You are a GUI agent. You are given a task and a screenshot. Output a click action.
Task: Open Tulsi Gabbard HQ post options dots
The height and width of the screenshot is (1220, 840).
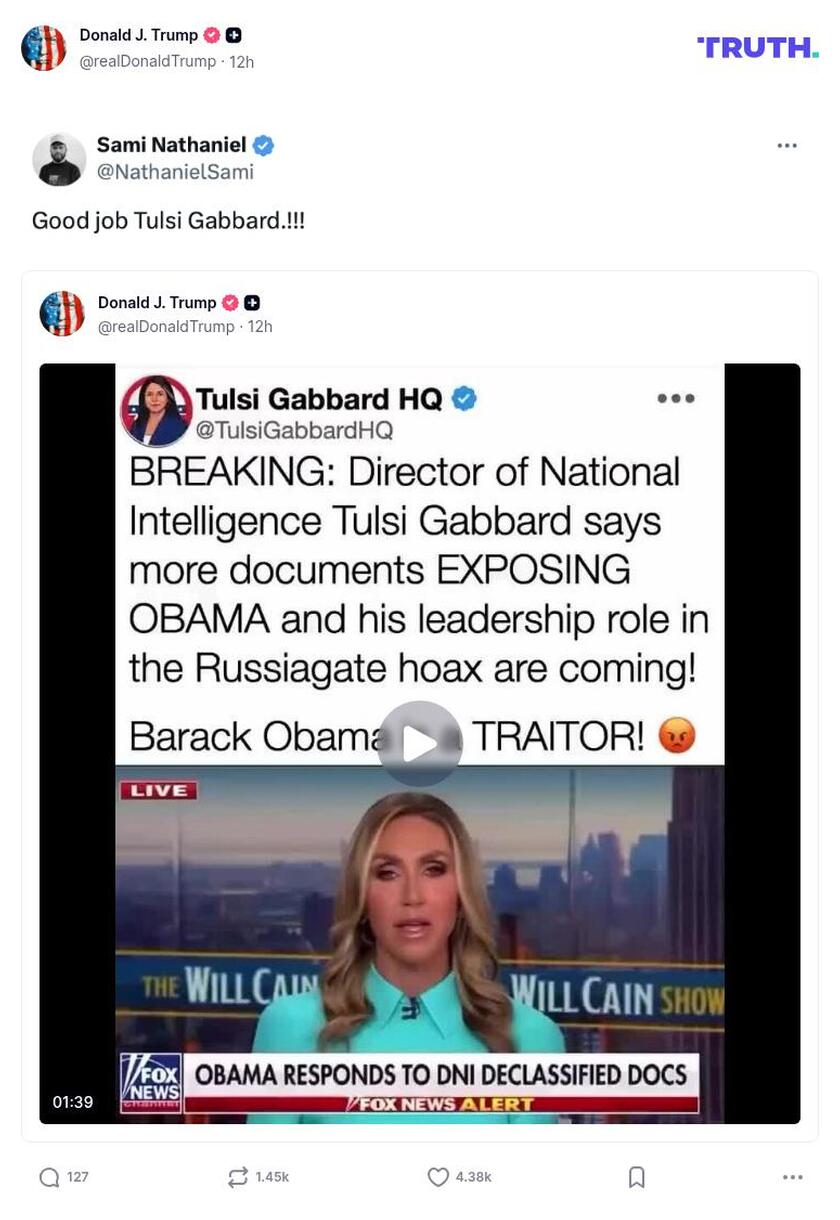click(676, 398)
